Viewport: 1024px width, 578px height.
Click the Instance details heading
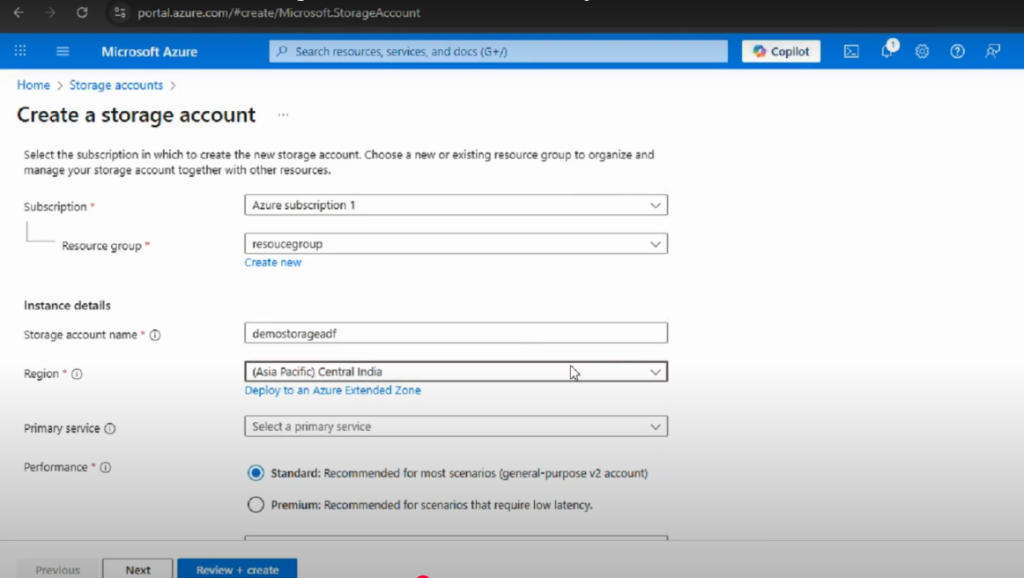tap(67, 306)
